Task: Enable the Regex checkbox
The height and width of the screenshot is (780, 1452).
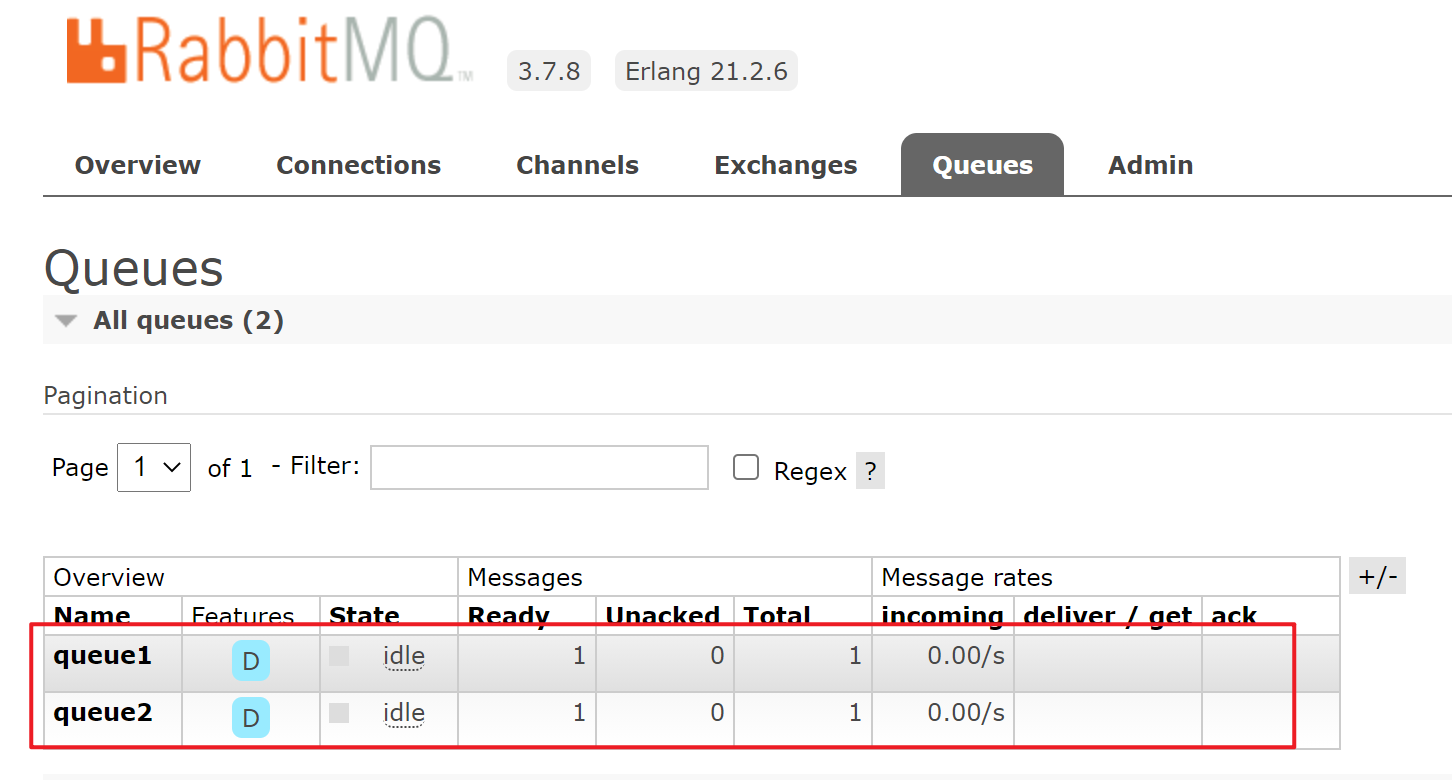Action: [746, 467]
